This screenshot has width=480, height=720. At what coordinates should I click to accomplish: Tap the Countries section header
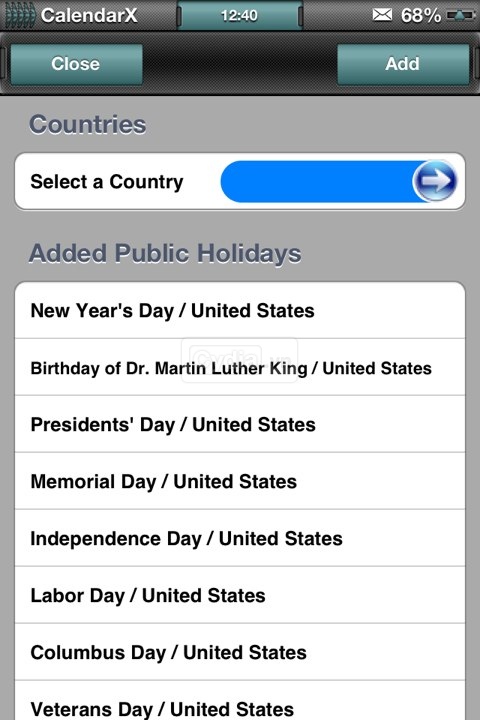(88, 124)
